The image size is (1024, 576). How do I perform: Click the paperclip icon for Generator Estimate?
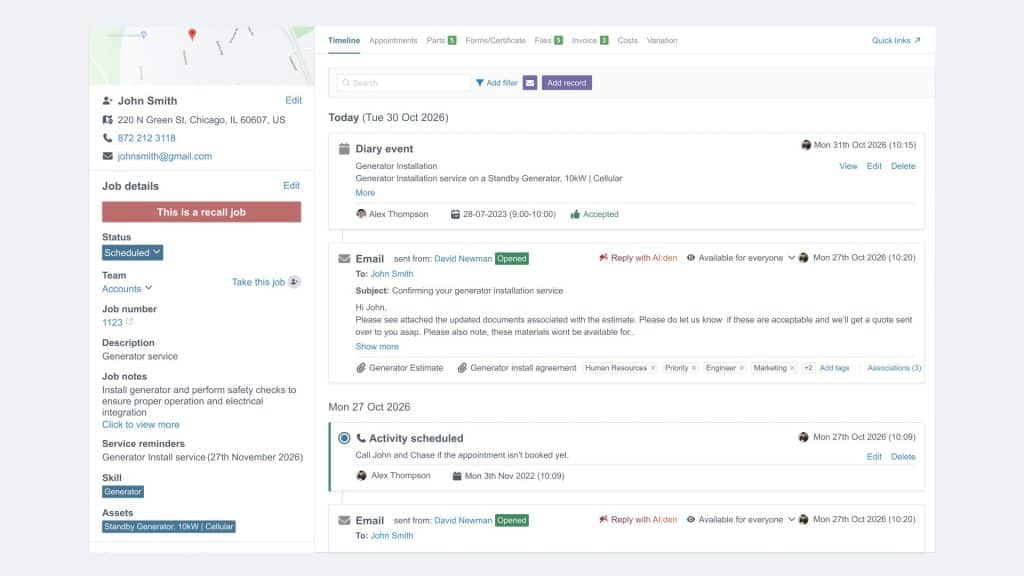(360, 368)
